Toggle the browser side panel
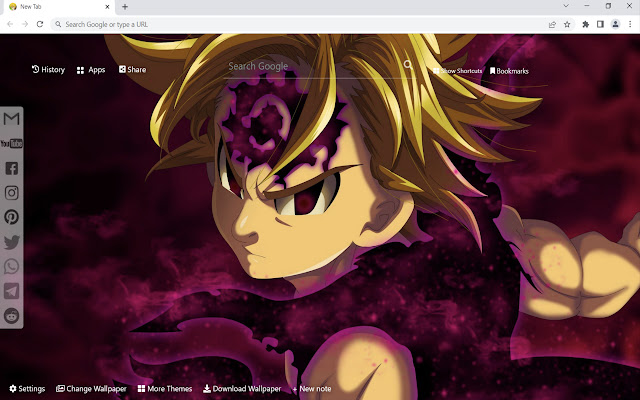This screenshot has height=400, width=640. coord(600,24)
